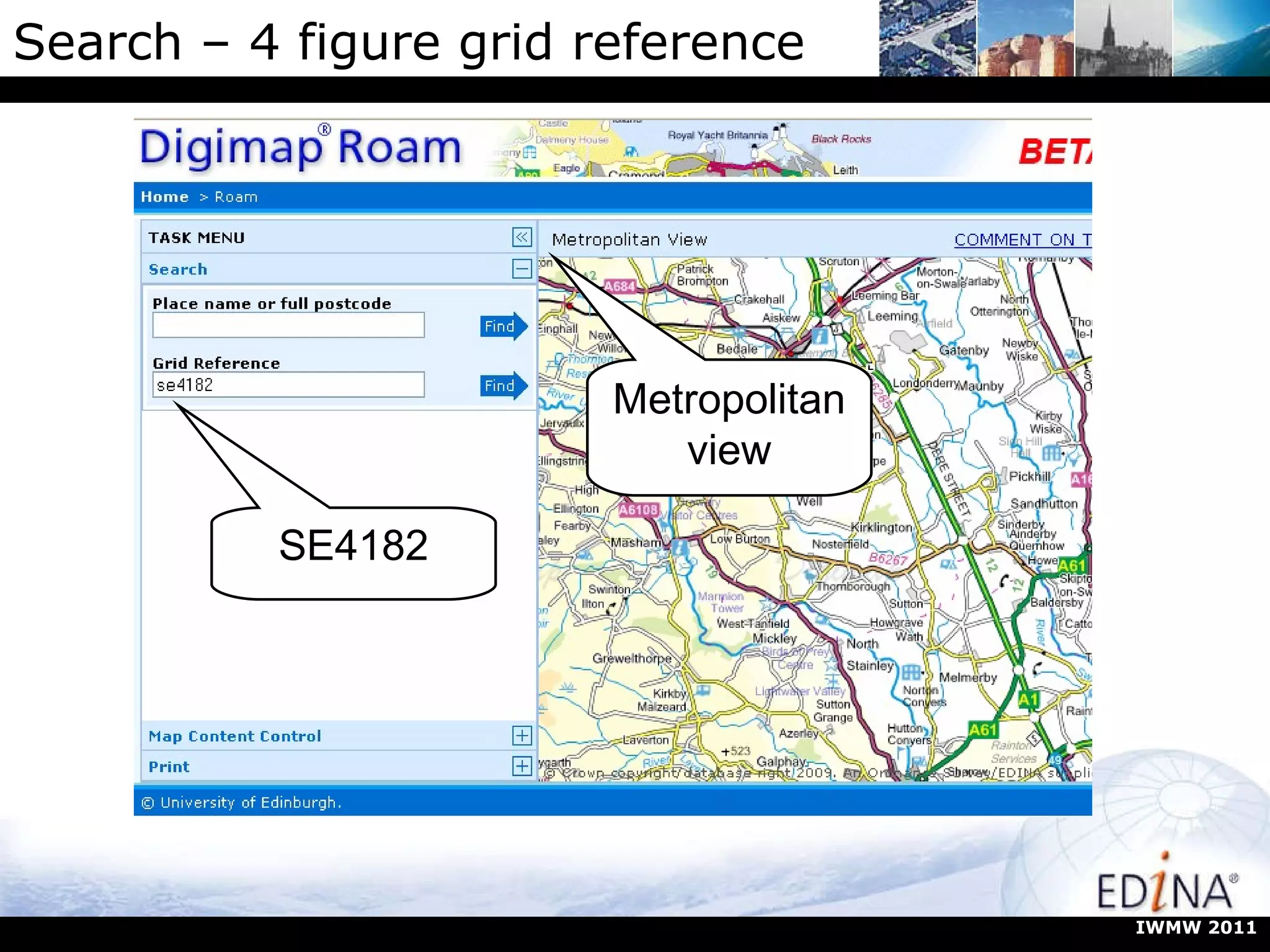
Task: Click the West Tanfield label on map
Action: tap(753, 624)
